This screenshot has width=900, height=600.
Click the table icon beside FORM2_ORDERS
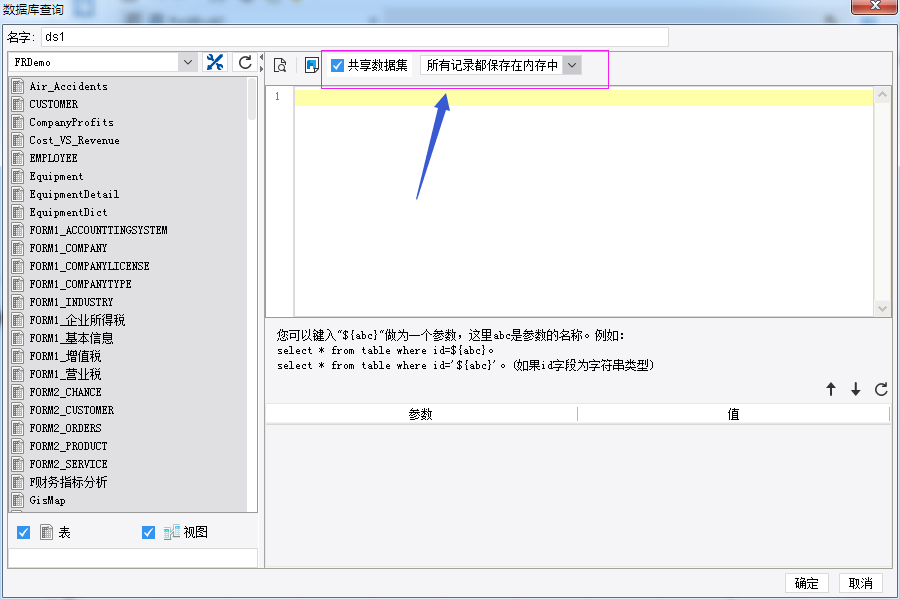(18, 428)
